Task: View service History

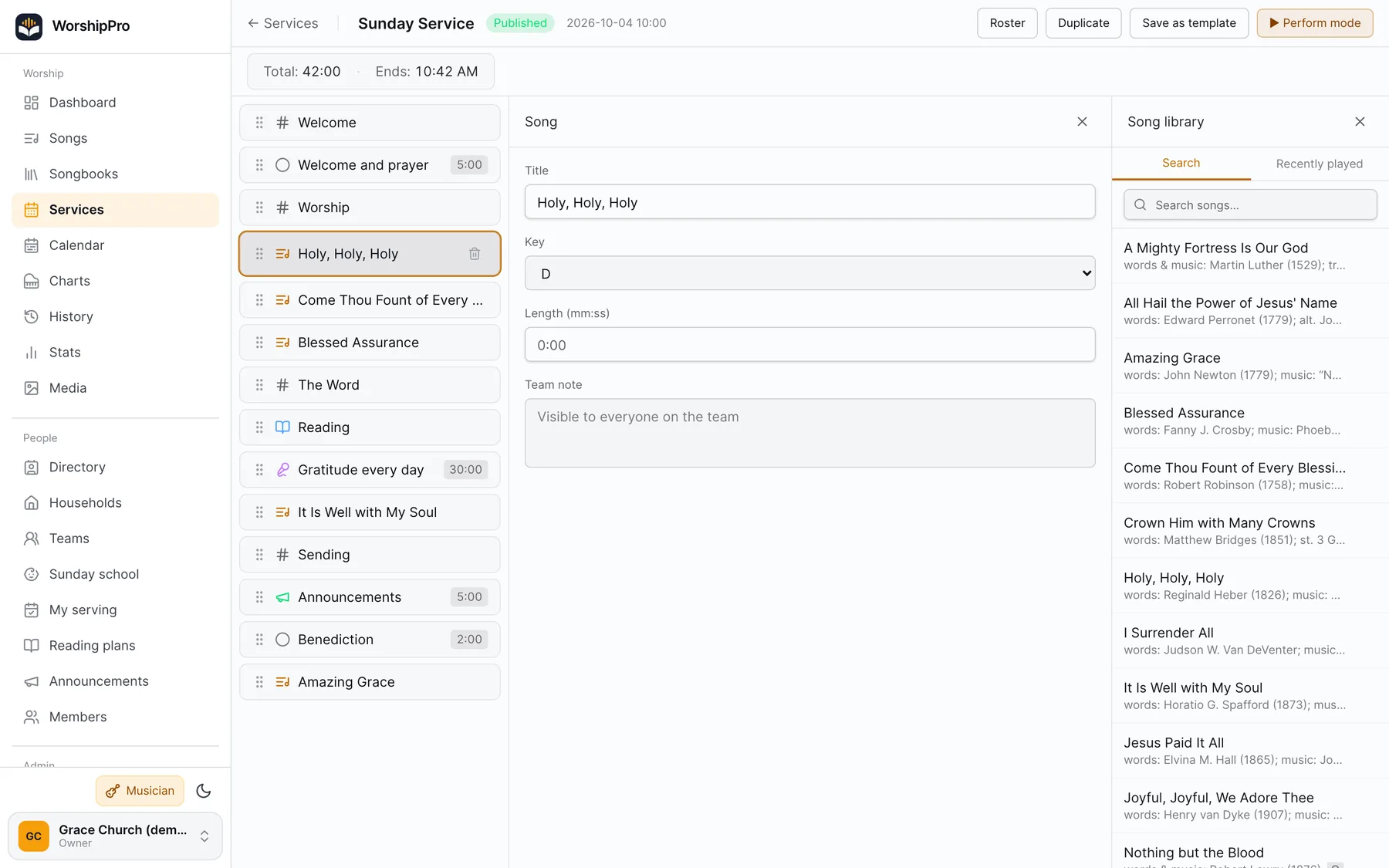Action: (x=115, y=316)
